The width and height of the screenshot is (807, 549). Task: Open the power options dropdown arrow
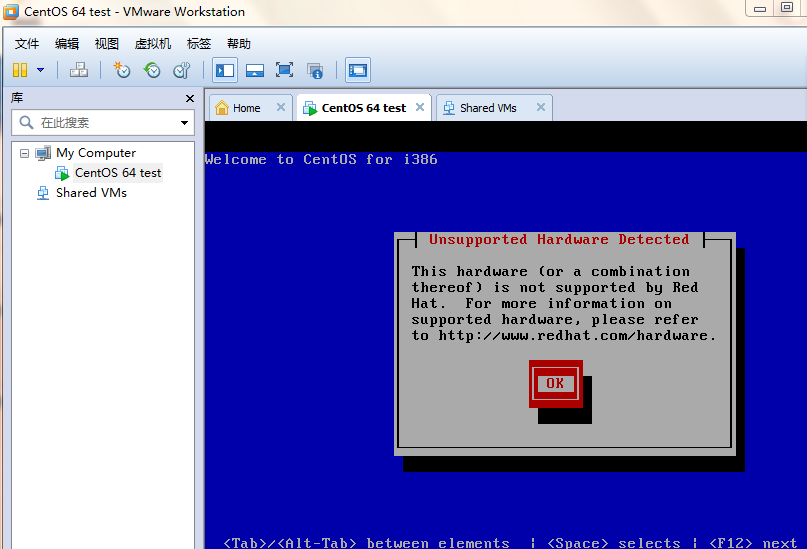point(40,70)
